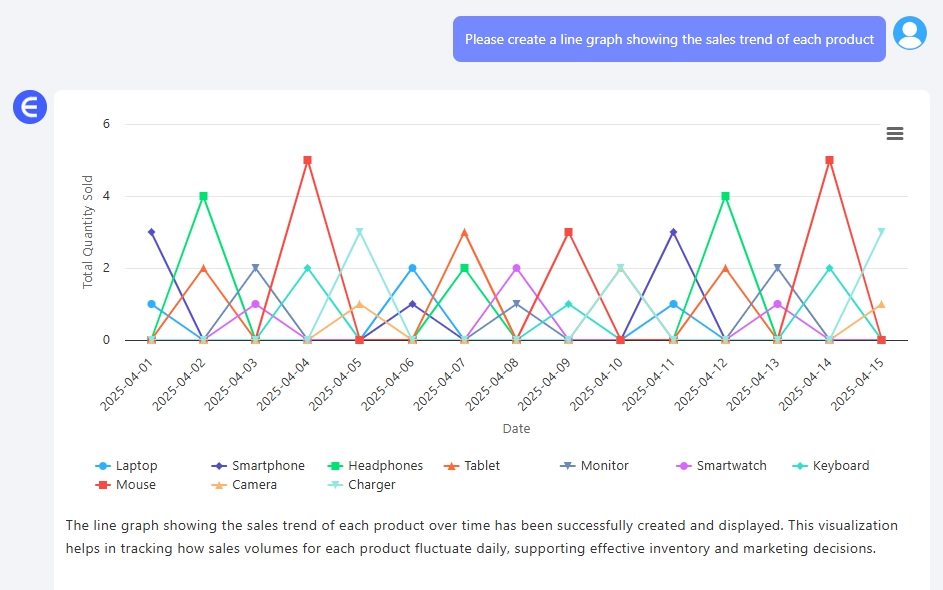This screenshot has width=943, height=590.
Task: Toggle Headphones legend item
Action: pyautogui.click(x=376, y=466)
